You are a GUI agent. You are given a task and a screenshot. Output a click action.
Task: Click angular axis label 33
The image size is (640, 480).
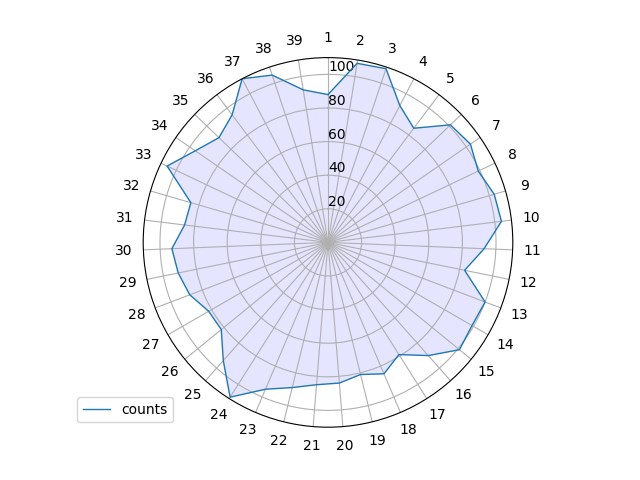(143, 154)
